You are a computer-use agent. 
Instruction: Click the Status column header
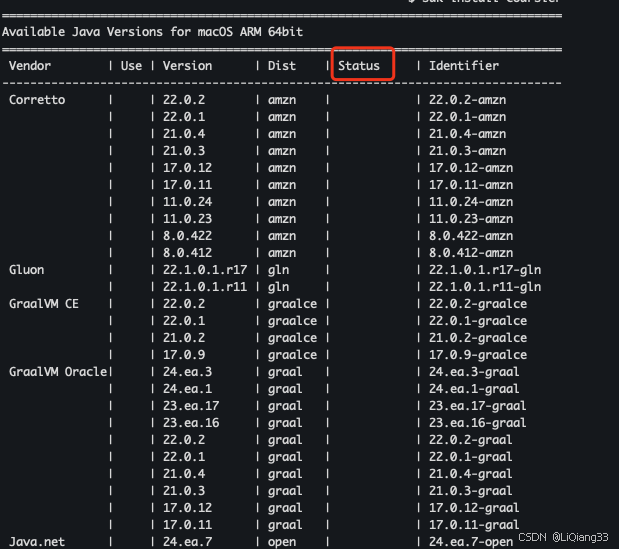point(359,66)
